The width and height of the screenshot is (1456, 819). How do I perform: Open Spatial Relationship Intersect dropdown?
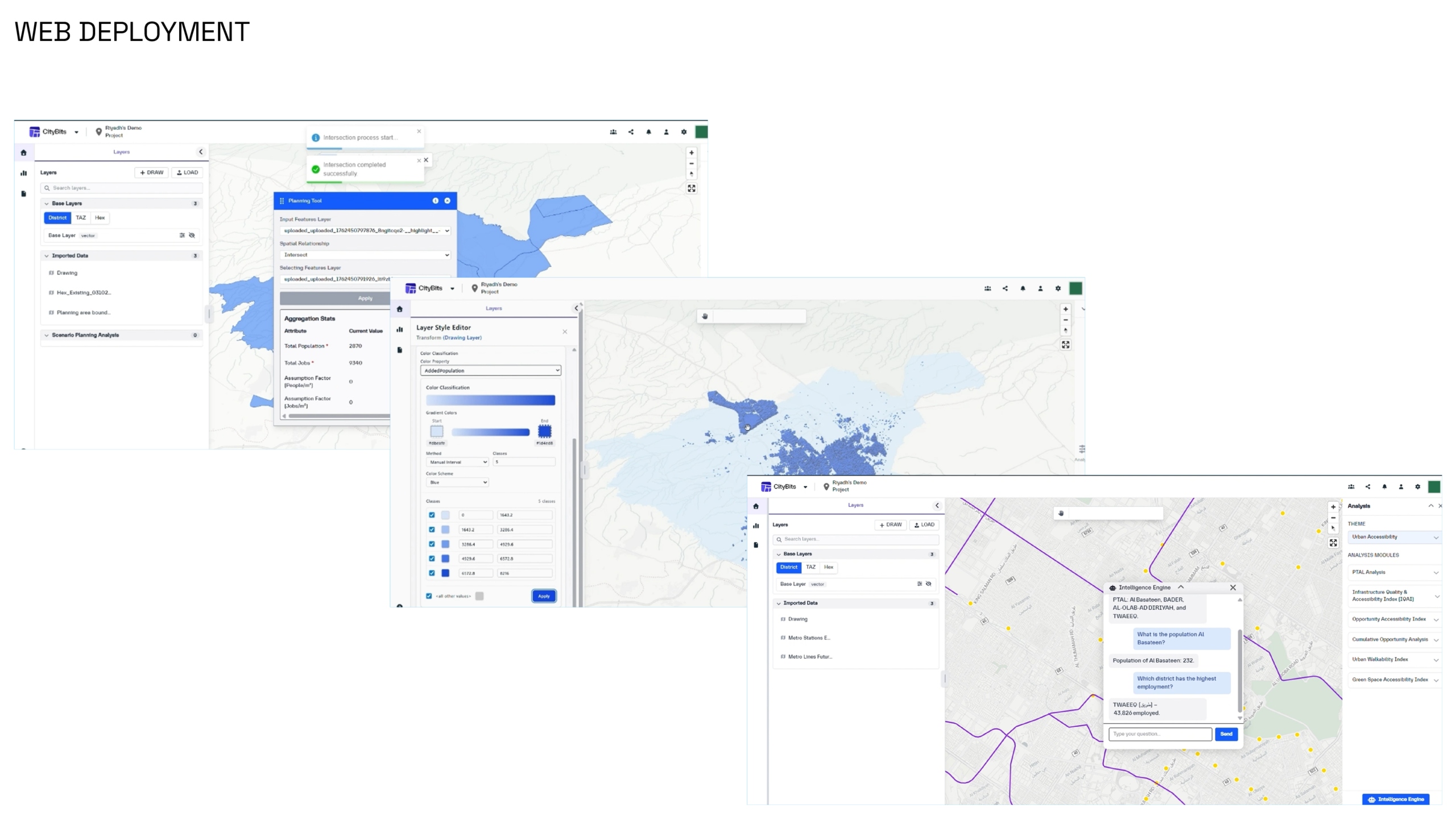[x=365, y=255]
